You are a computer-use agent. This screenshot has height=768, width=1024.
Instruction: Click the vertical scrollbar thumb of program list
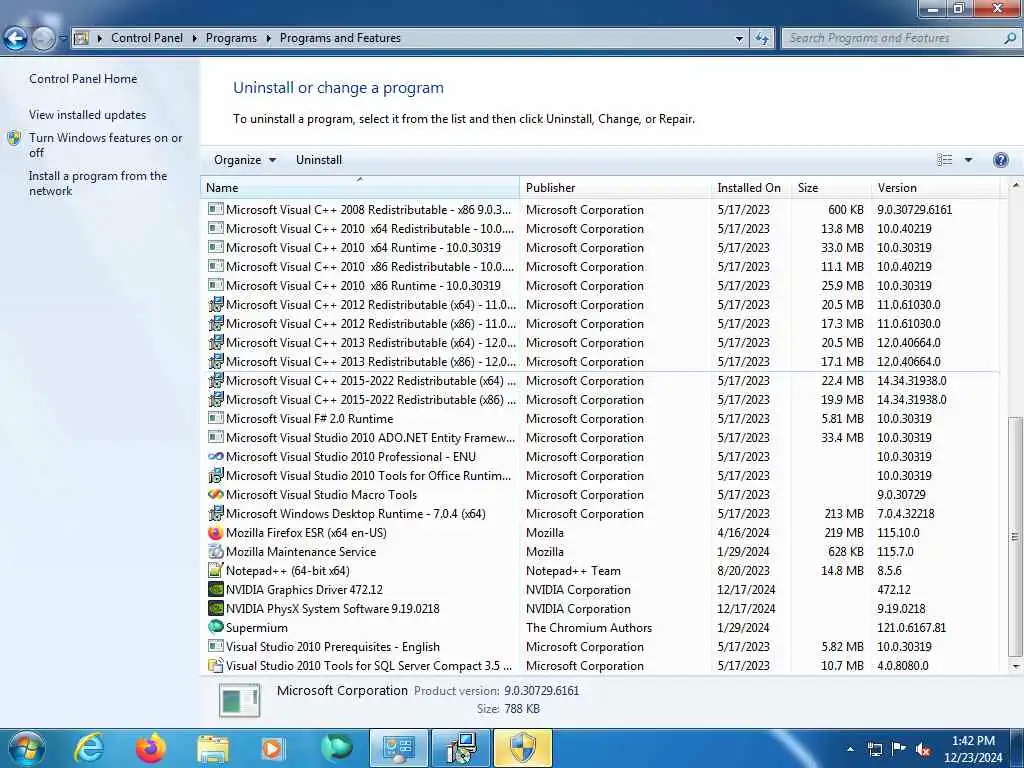pyautogui.click(x=1015, y=537)
